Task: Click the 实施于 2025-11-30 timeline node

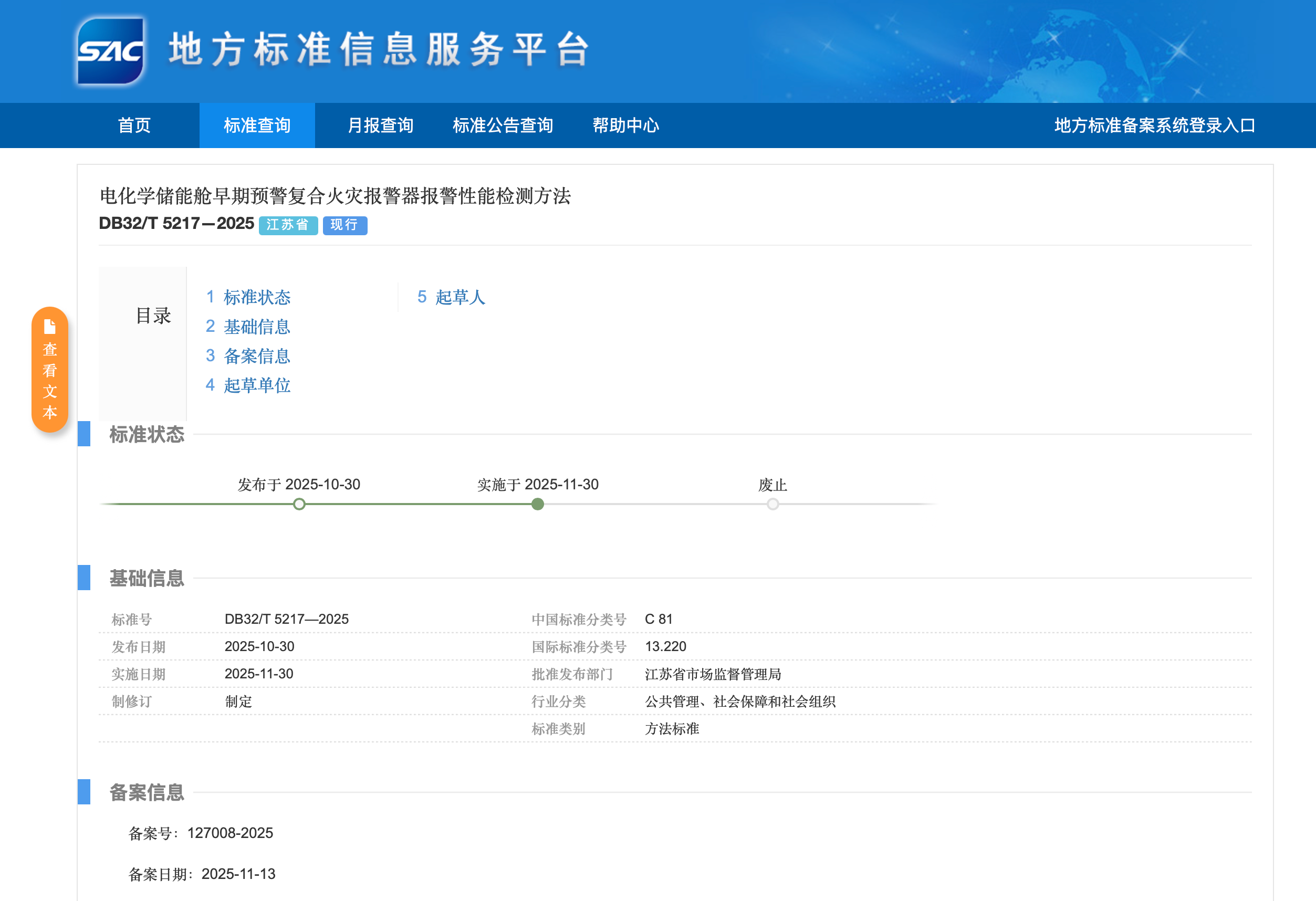Action: pos(538,504)
